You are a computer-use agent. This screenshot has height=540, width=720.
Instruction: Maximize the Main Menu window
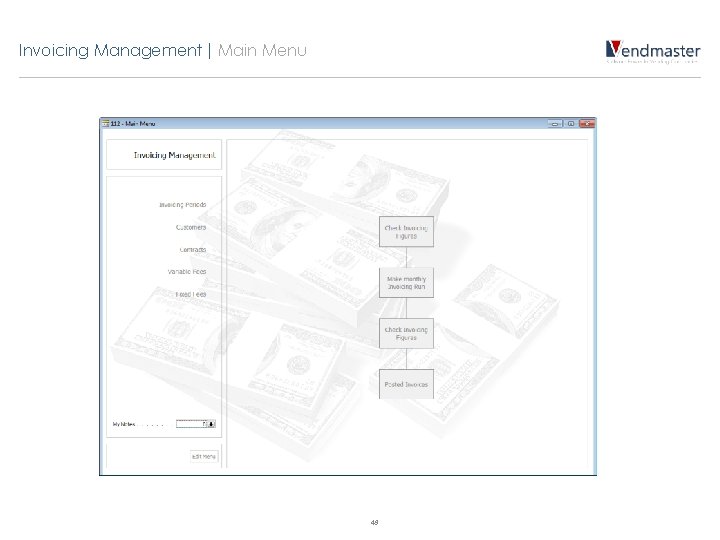click(571, 124)
